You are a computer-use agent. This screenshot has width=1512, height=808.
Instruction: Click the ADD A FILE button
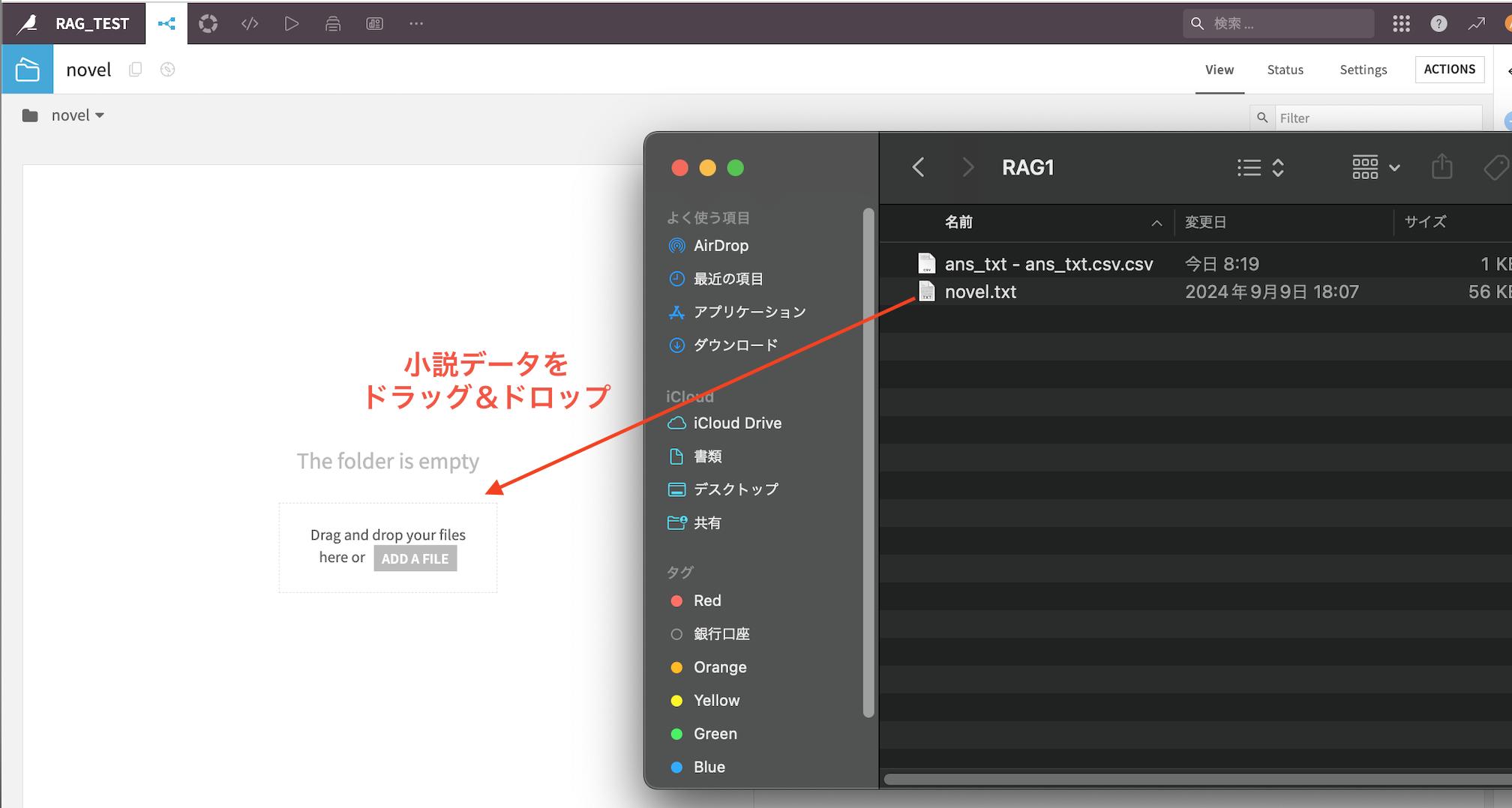pos(415,558)
